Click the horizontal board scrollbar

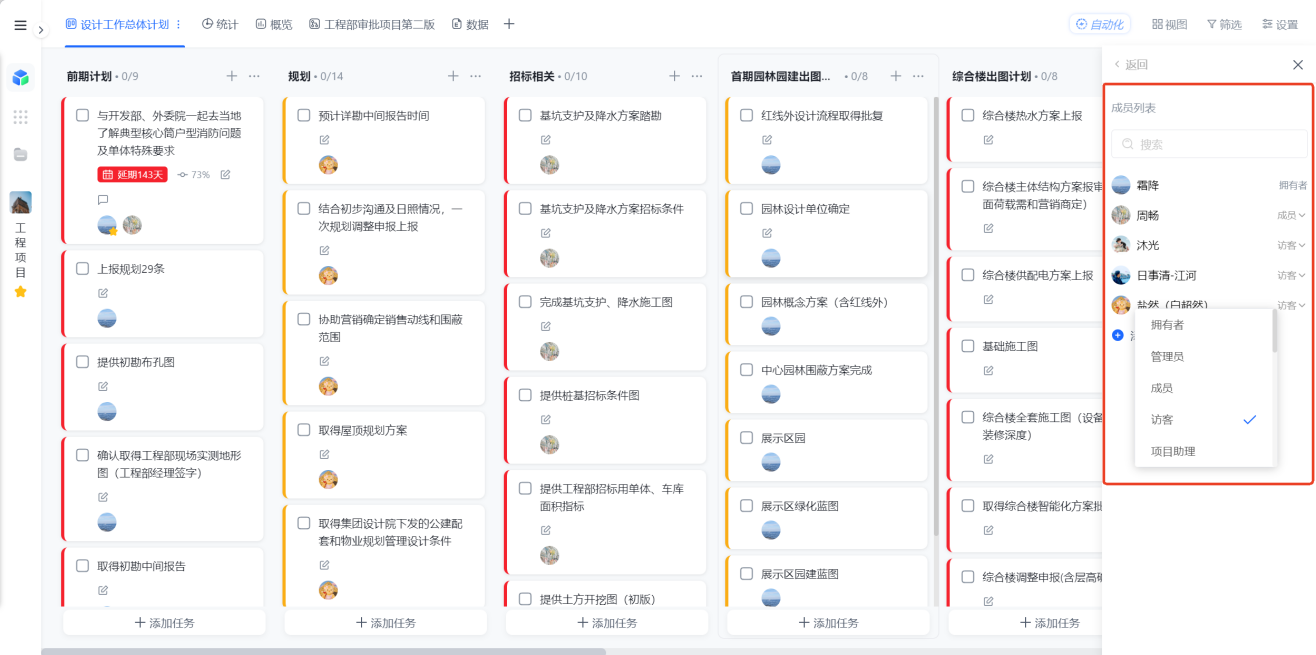(323, 651)
